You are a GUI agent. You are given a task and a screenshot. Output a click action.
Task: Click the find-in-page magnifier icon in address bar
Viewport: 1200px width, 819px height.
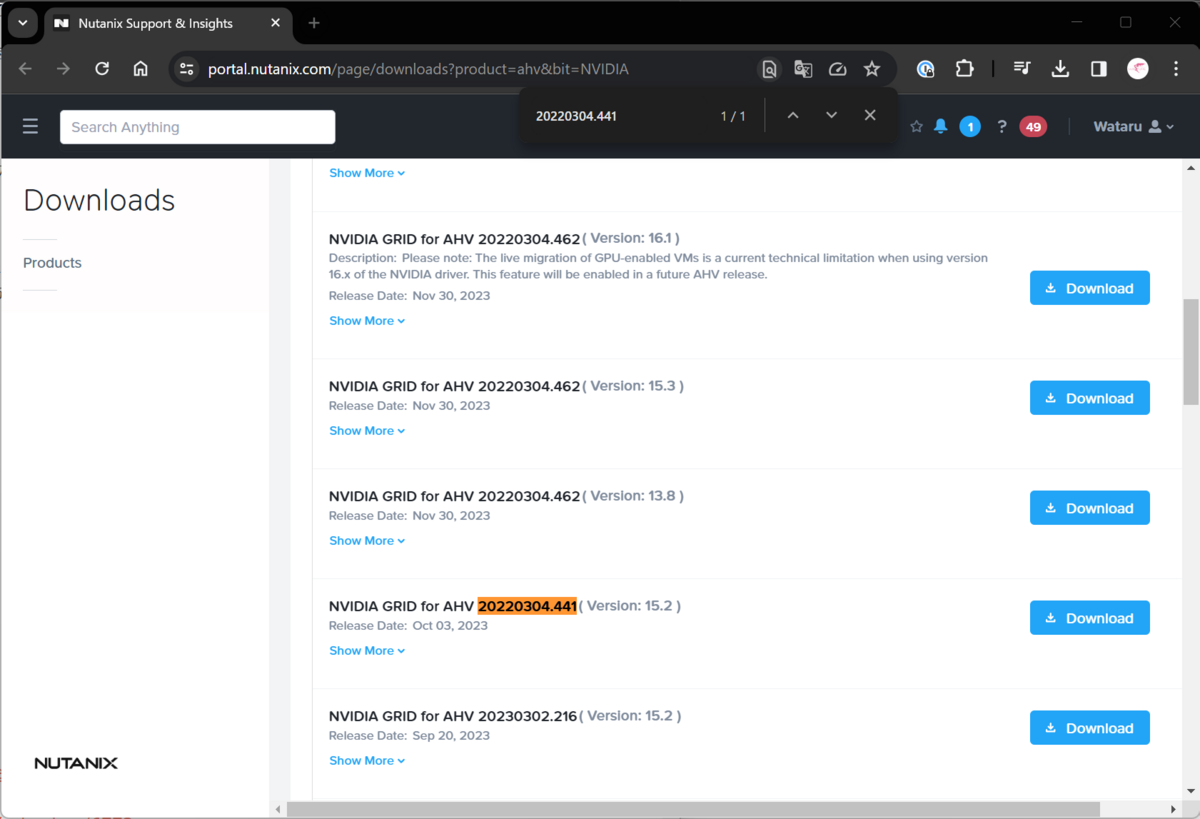point(769,69)
